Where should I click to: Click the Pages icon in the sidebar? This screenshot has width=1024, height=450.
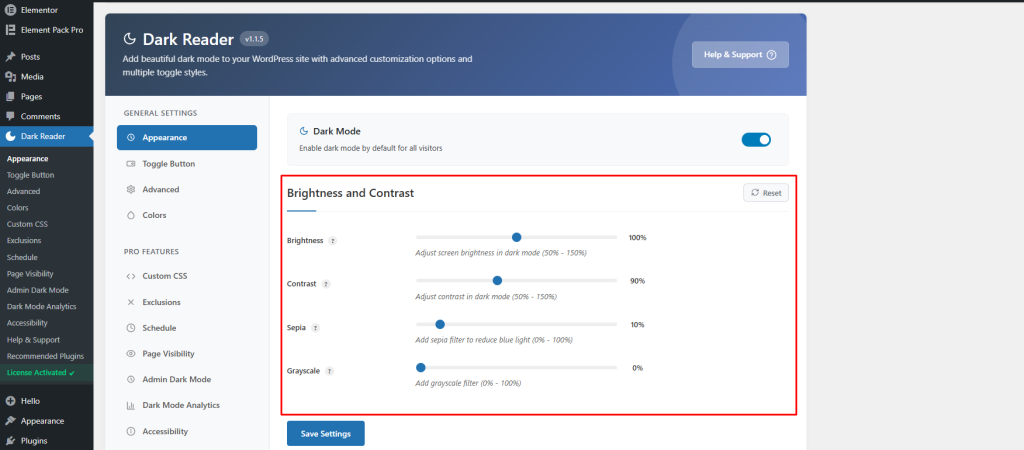[x=10, y=97]
